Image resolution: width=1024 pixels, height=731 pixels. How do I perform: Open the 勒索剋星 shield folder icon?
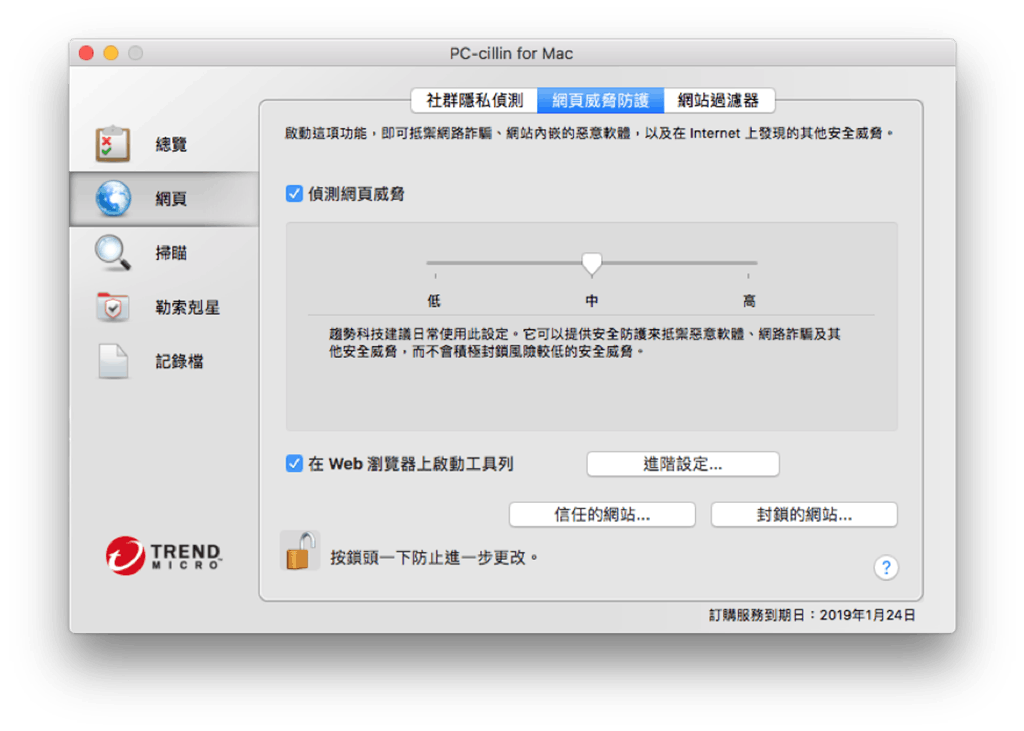point(113,306)
